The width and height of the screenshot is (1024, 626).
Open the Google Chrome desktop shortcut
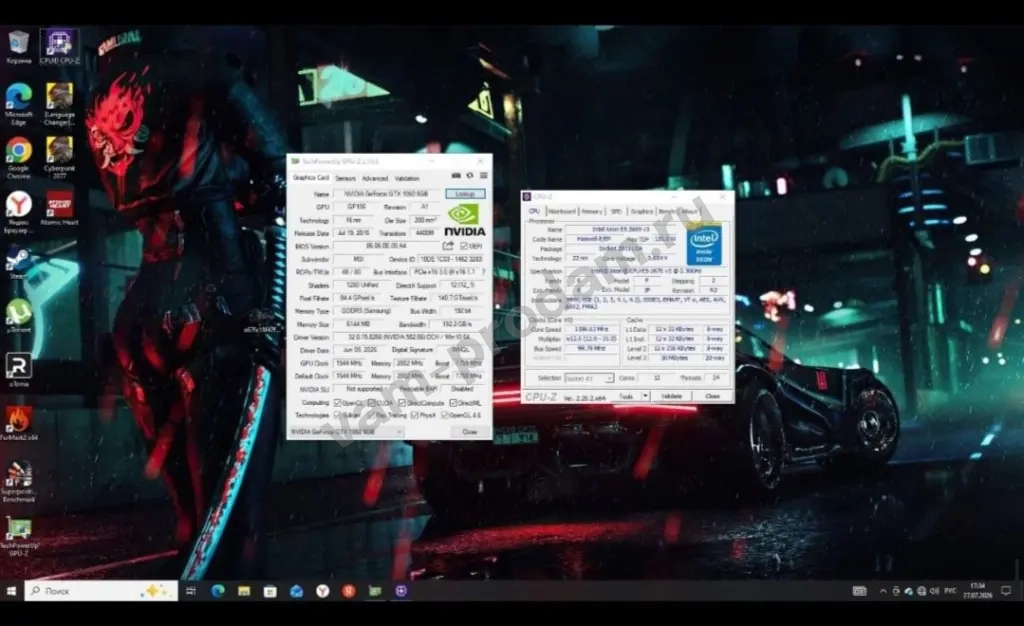pos(18,158)
